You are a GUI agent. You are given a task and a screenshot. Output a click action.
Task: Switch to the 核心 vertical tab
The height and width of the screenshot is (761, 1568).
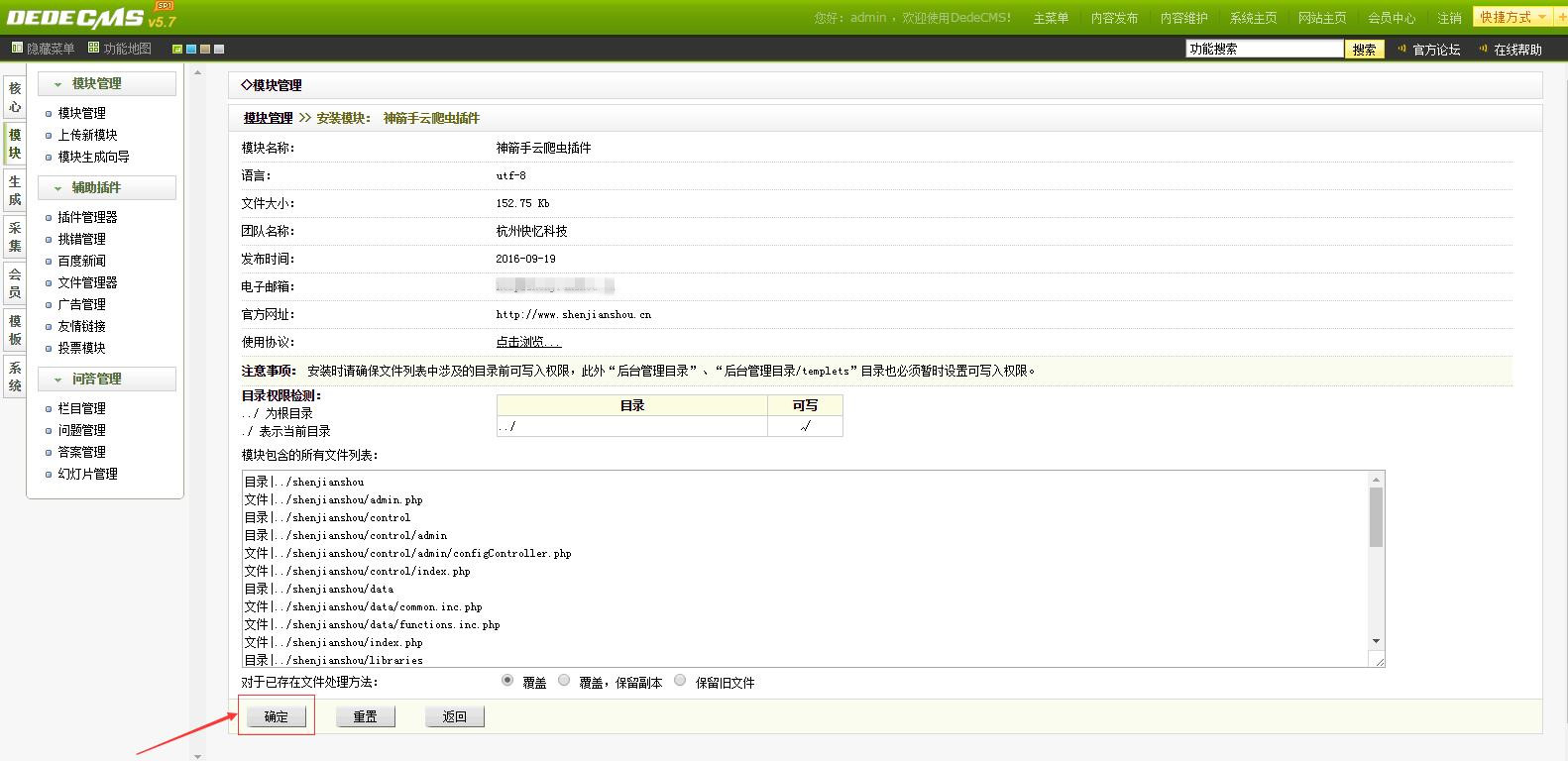pos(14,97)
